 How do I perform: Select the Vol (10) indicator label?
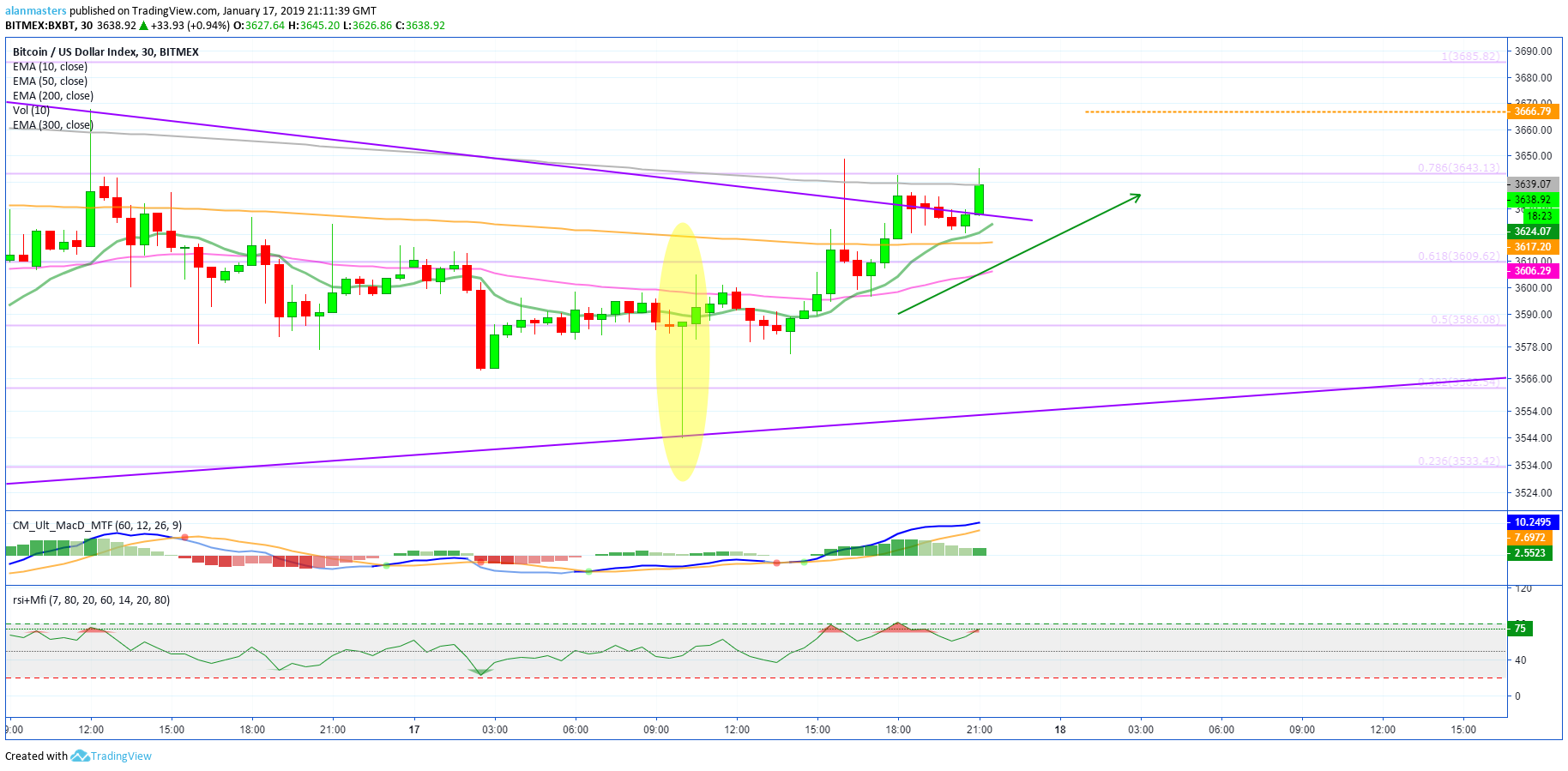point(32,111)
